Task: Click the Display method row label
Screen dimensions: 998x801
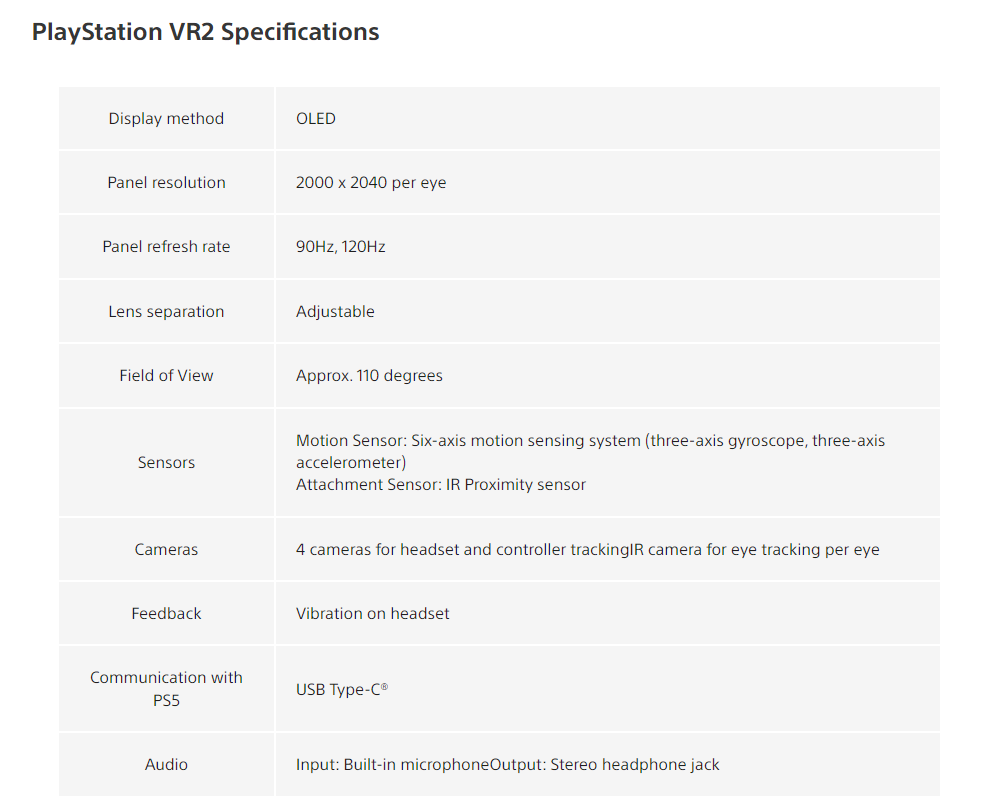Action: click(166, 119)
